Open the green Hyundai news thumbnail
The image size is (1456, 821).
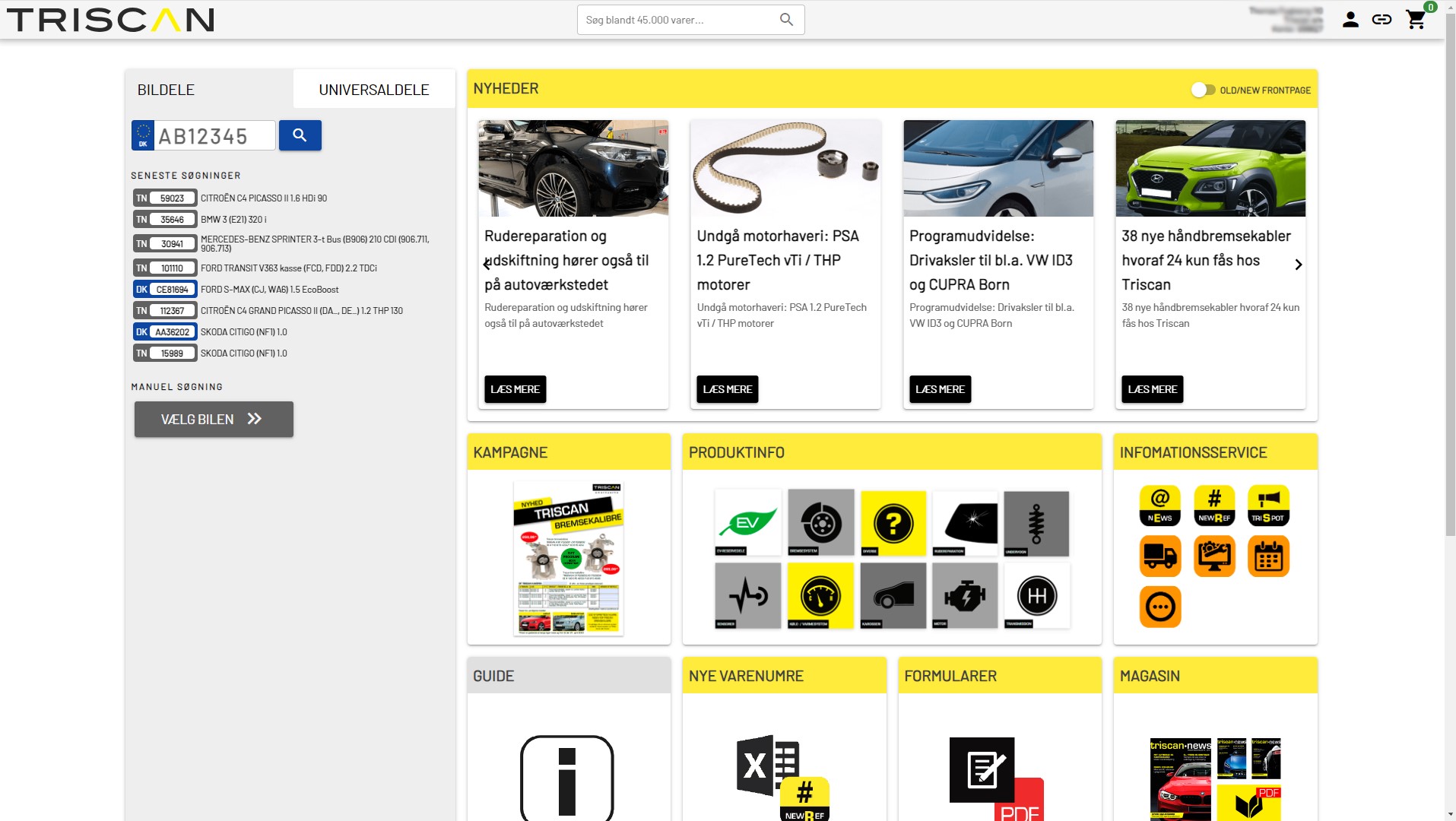coord(1210,168)
